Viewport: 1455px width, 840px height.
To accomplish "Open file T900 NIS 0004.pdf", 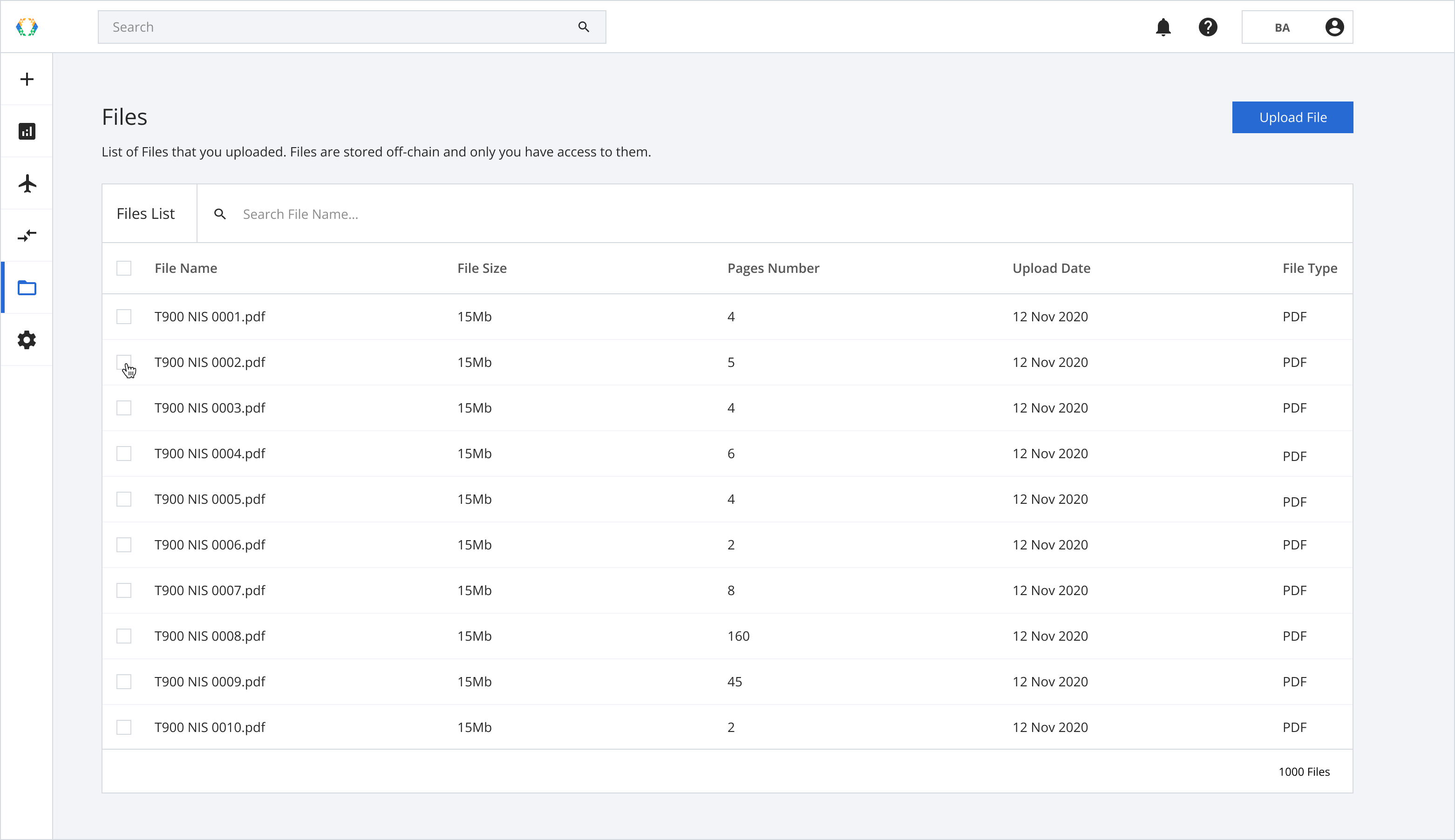I will point(210,454).
